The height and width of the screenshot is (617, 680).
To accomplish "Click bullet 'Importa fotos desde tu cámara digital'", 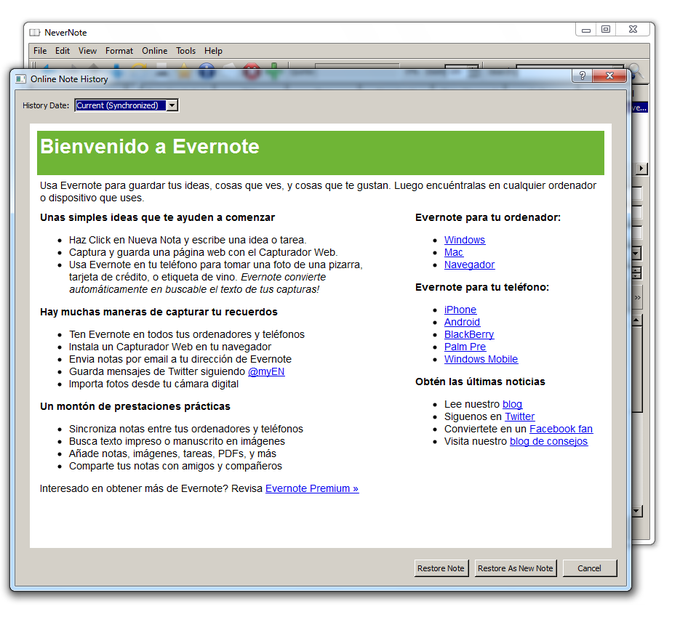I will coord(154,384).
